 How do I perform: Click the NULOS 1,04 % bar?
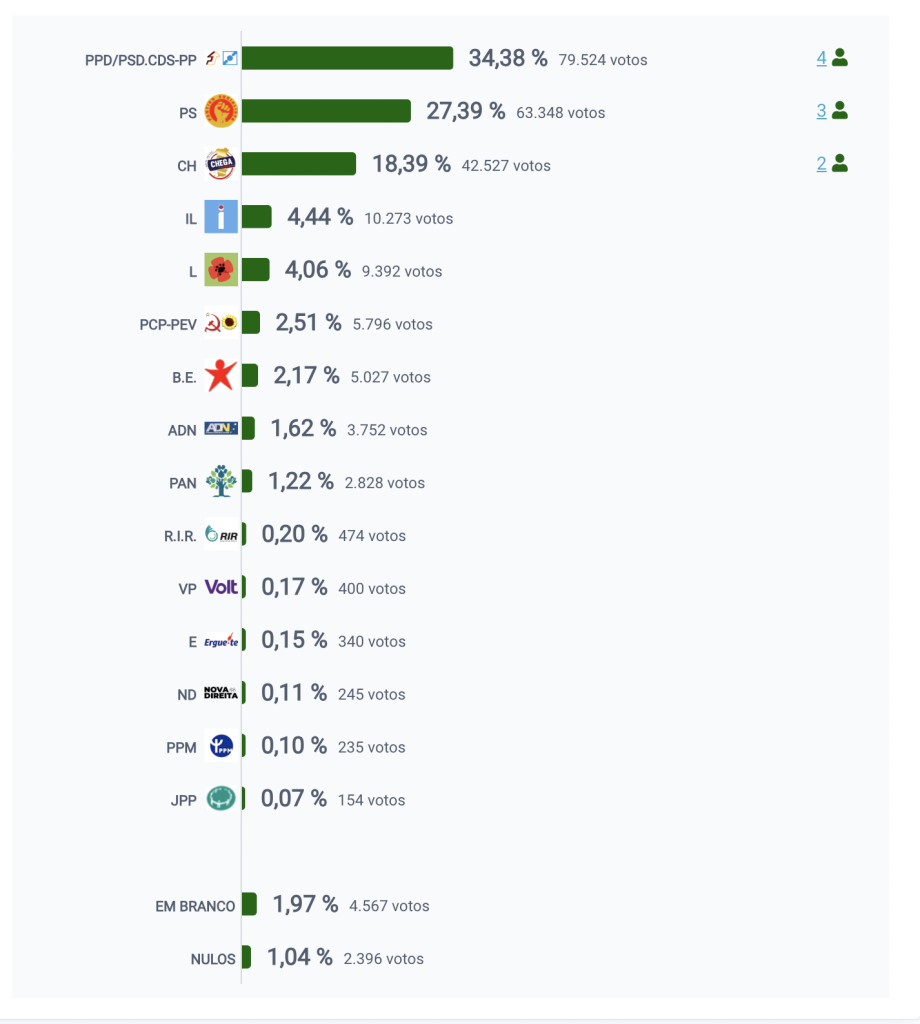[x=246, y=958]
